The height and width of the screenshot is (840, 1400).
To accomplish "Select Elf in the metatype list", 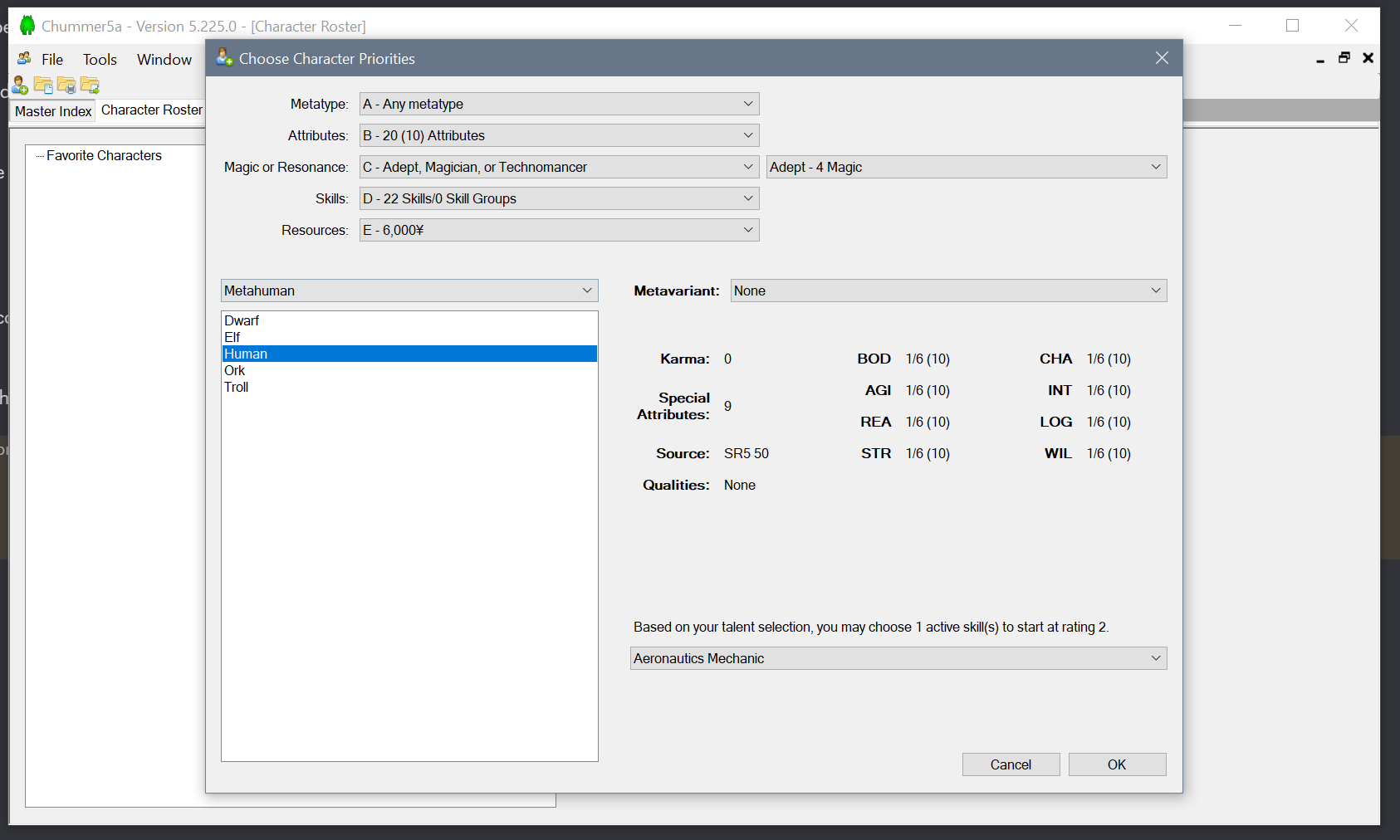I will click(x=409, y=337).
